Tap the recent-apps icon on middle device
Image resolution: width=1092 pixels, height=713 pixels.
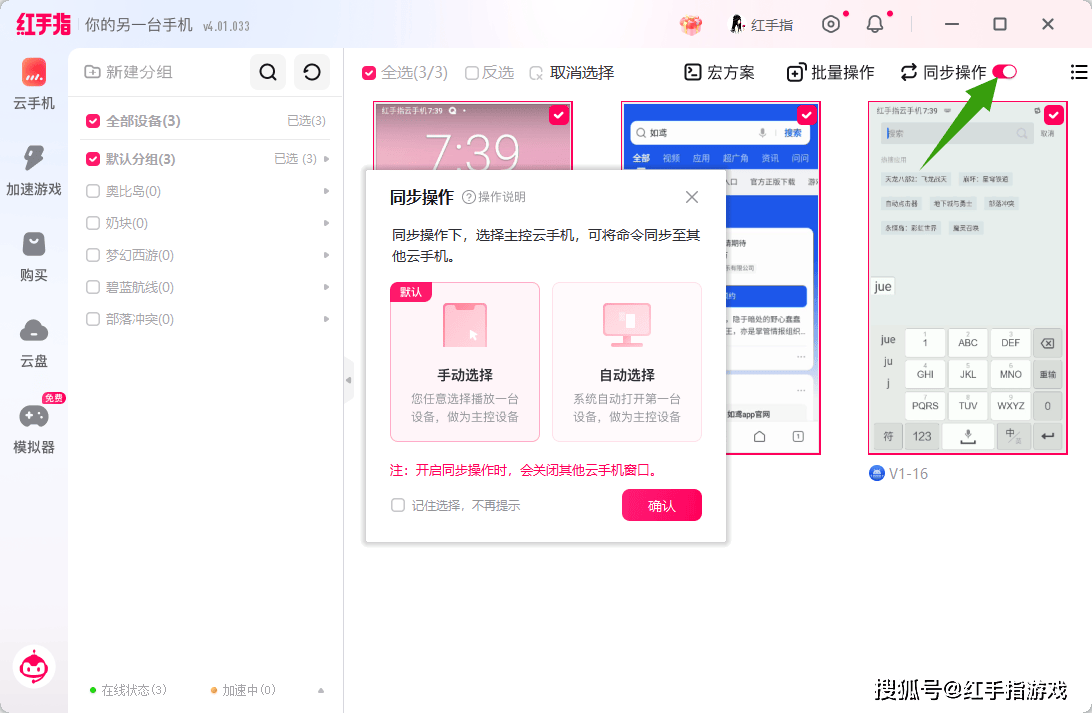point(798,437)
